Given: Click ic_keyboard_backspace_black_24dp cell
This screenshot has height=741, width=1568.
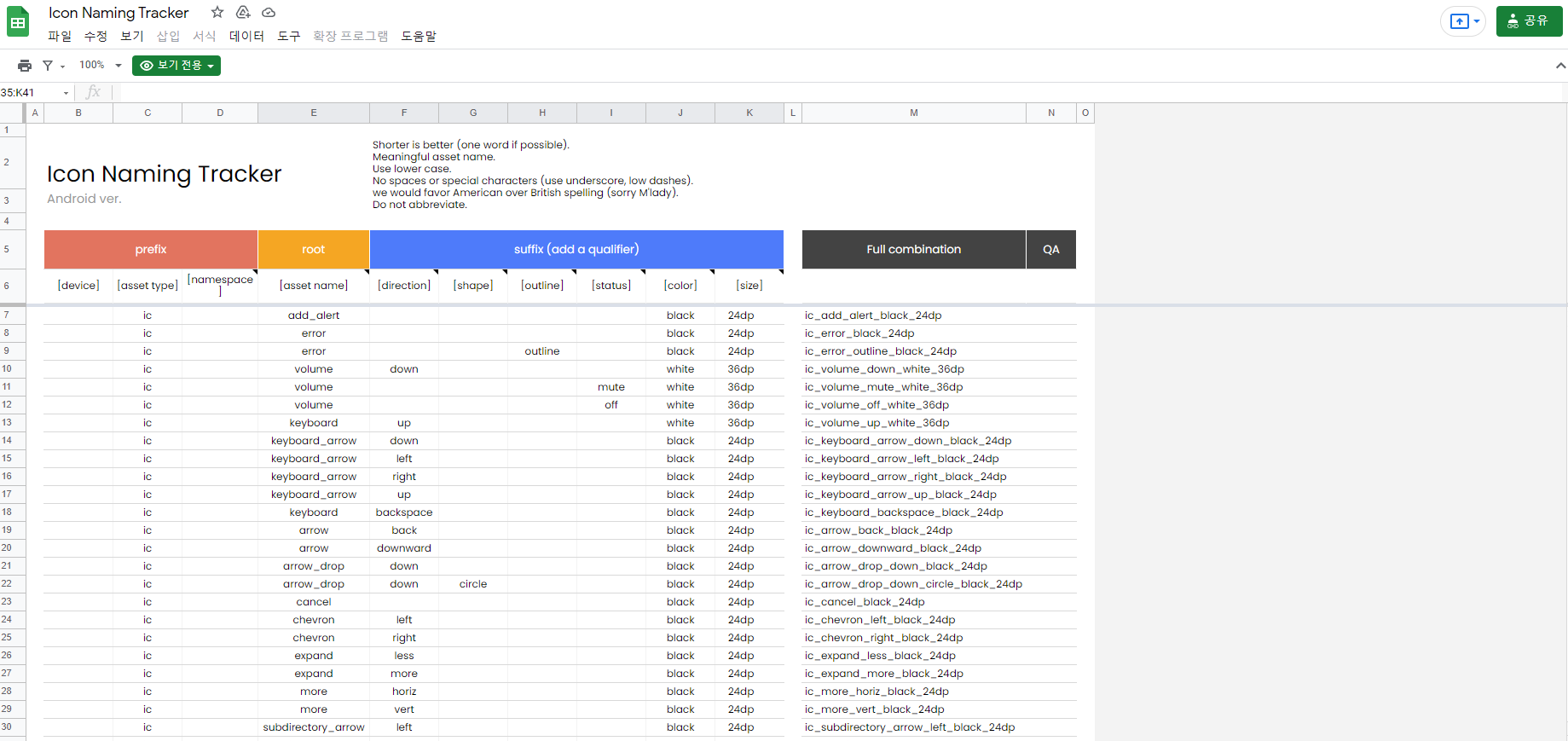Looking at the screenshot, I should click(x=914, y=512).
